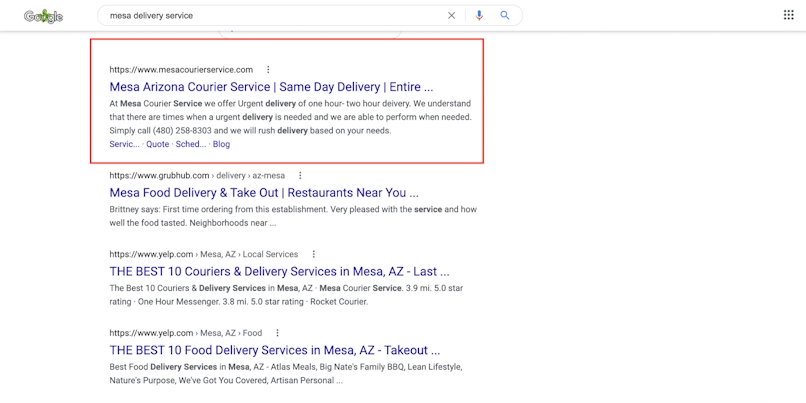Open the three-dot menu beside Yelp Local Services
The width and height of the screenshot is (806, 403).
[x=314, y=254]
